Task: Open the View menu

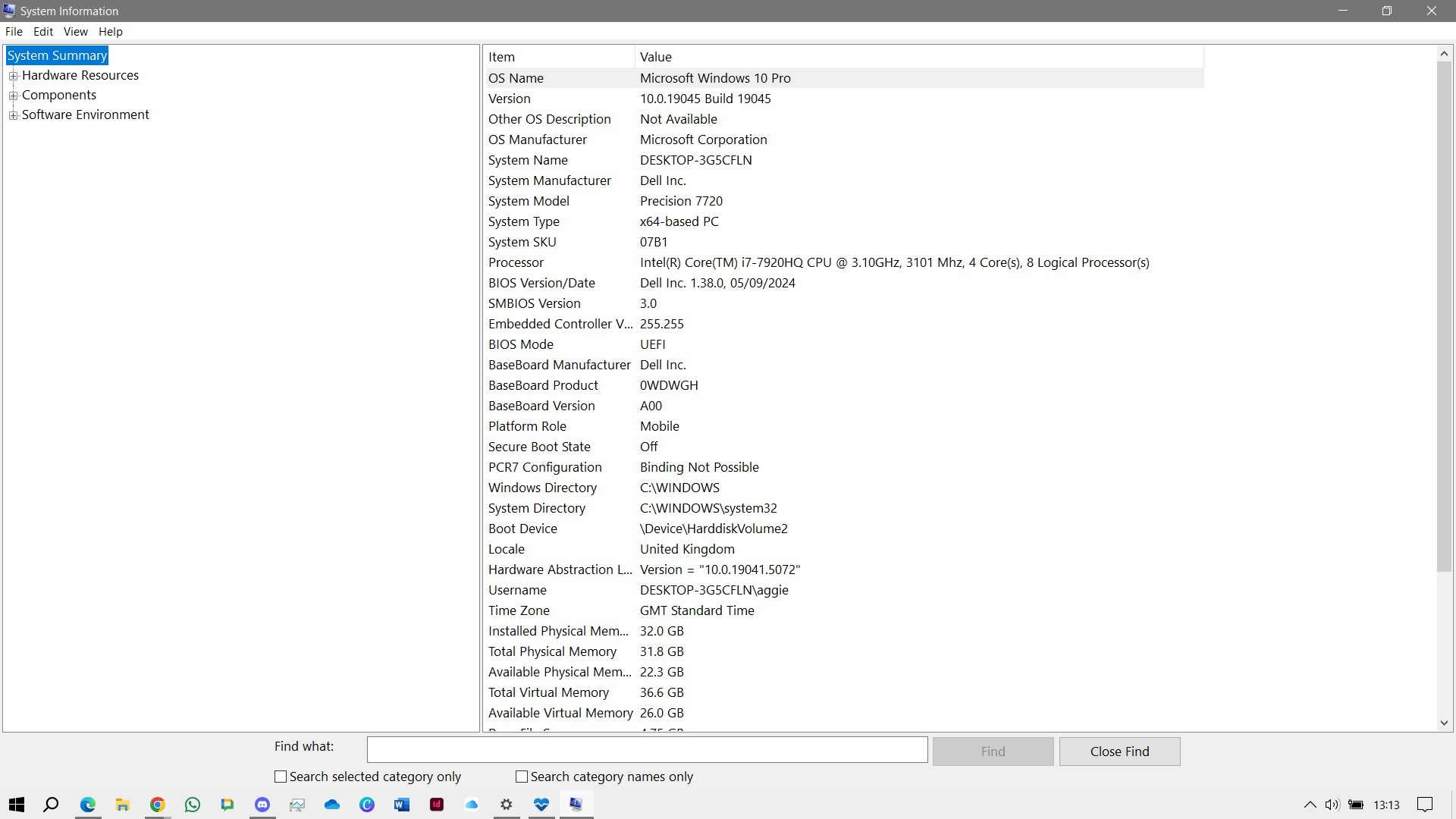Action: tap(75, 32)
